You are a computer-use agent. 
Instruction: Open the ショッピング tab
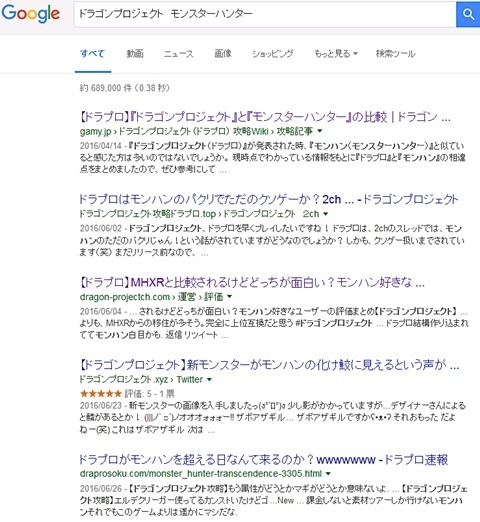click(x=273, y=53)
